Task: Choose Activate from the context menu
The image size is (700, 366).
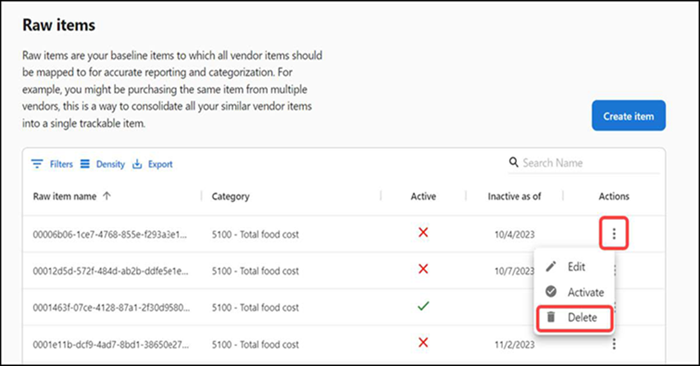Action: (574, 292)
